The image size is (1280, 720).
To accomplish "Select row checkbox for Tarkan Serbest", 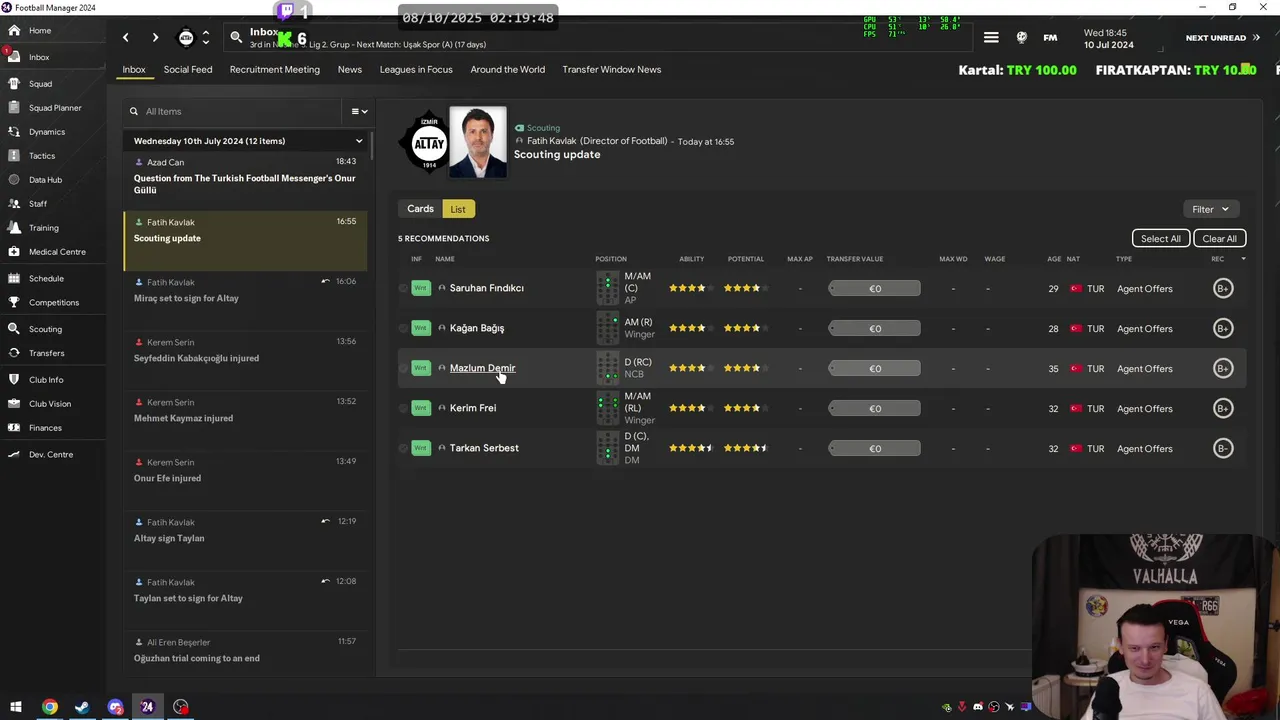I will point(404,448).
